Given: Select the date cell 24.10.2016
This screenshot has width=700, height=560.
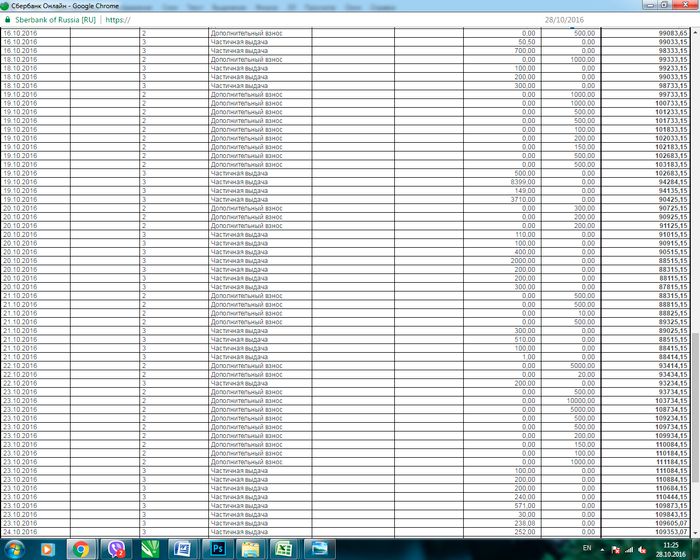Looking at the screenshot, I should click(x=20, y=532).
